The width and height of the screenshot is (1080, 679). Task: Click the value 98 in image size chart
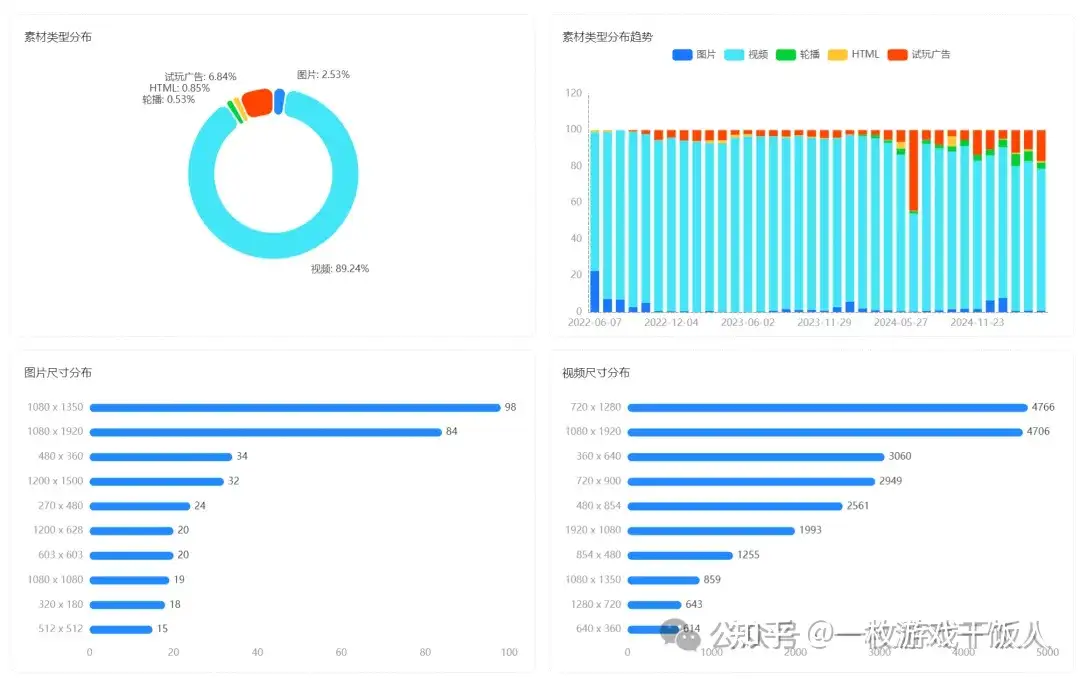coord(510,407)
